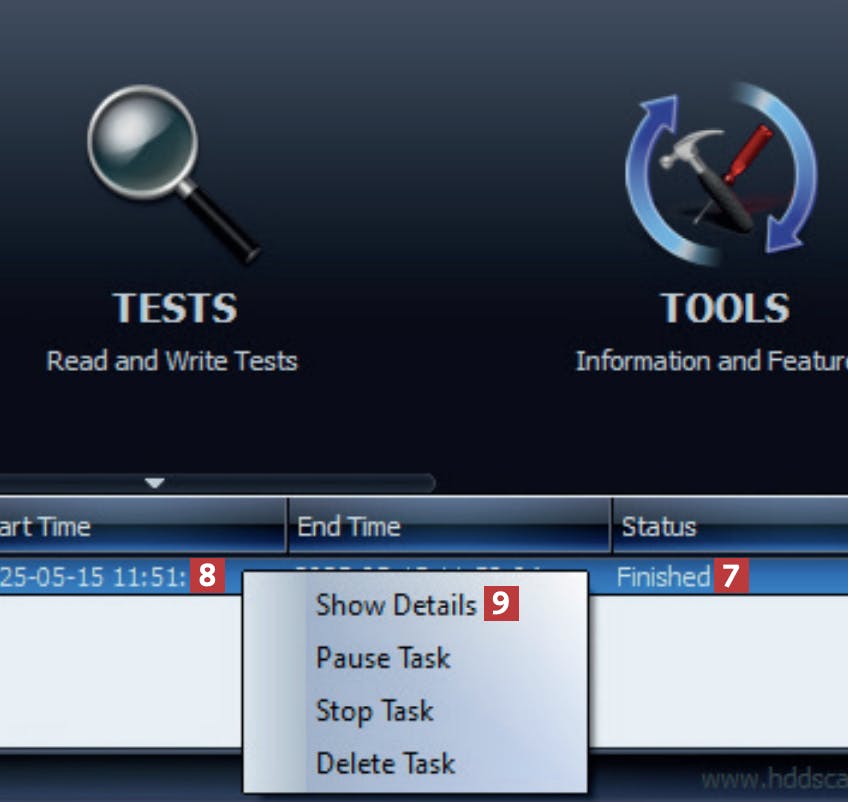The image size is (848, 802).
Task: Sort tasks by End Time column header
Action: coord(450,526)
